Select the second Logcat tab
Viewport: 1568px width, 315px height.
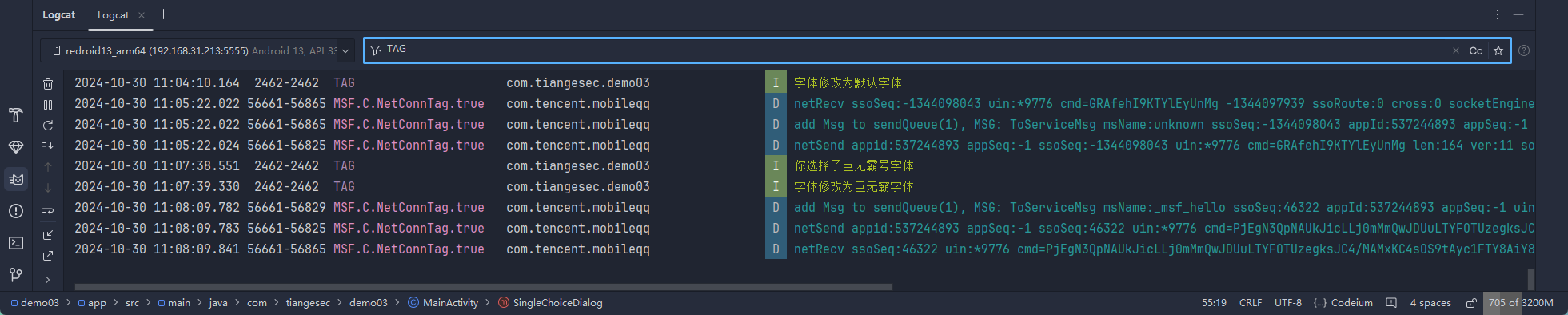(x=113, y=15)
